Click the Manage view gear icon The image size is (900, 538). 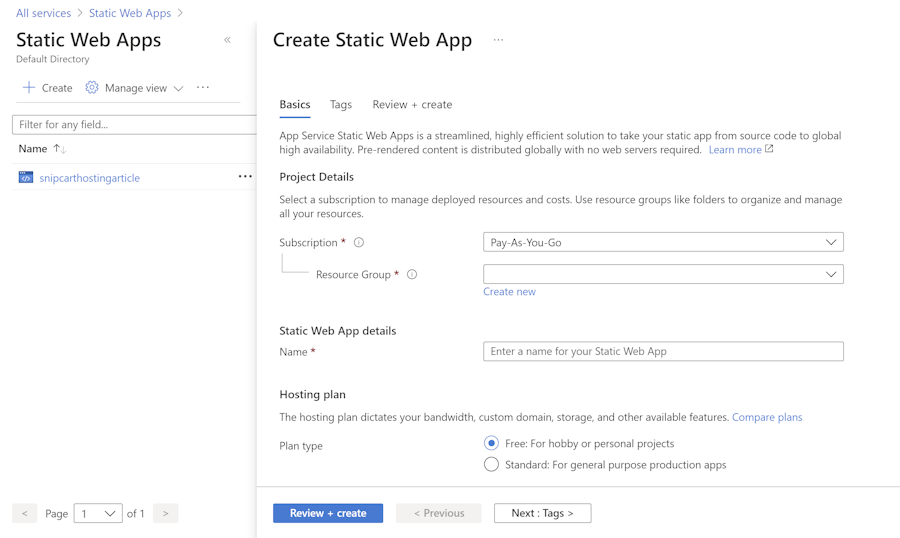92,87
